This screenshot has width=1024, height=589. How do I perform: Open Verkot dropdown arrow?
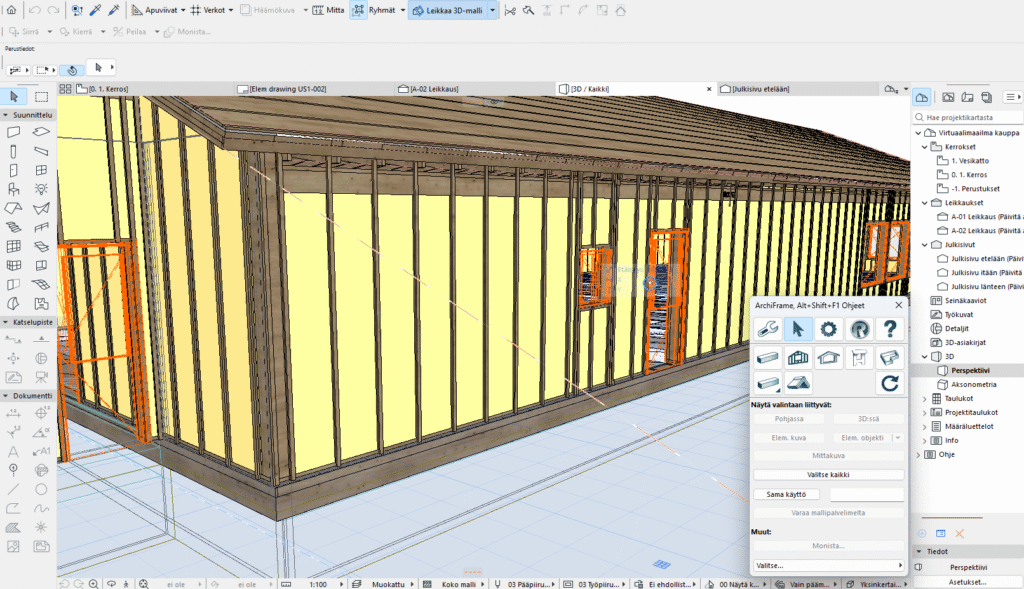231,10
